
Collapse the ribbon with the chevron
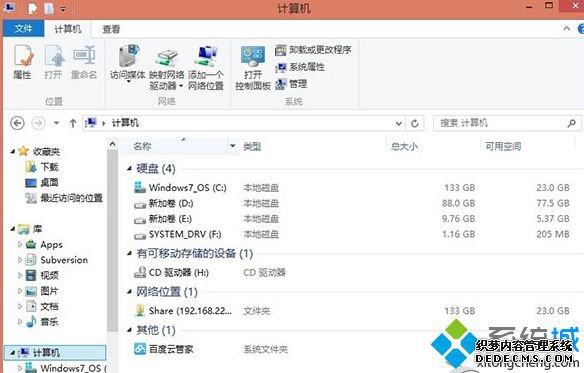(x=566, y=28)
